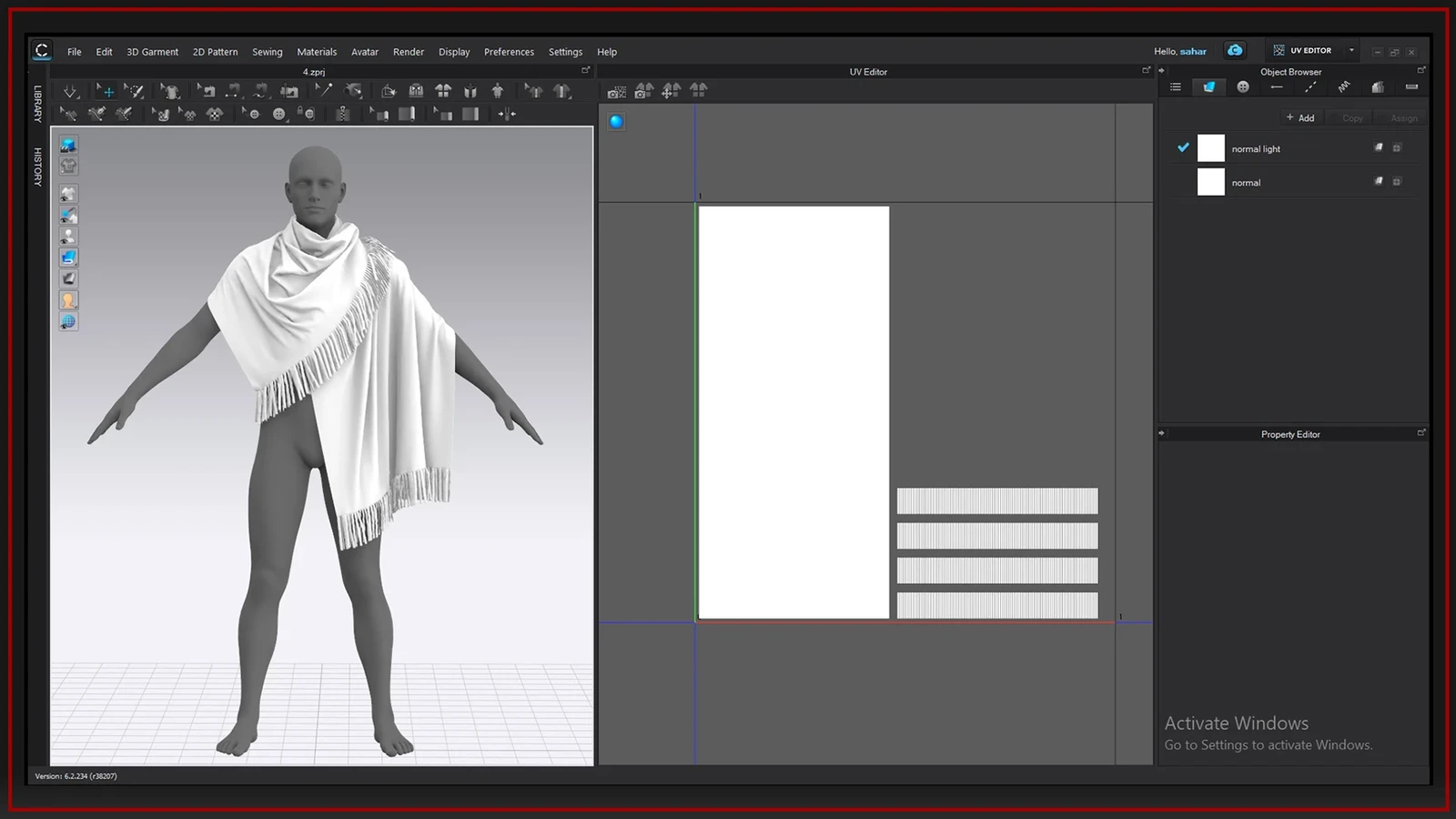Open the CLO cloud connect icon

click(1235, 50)
